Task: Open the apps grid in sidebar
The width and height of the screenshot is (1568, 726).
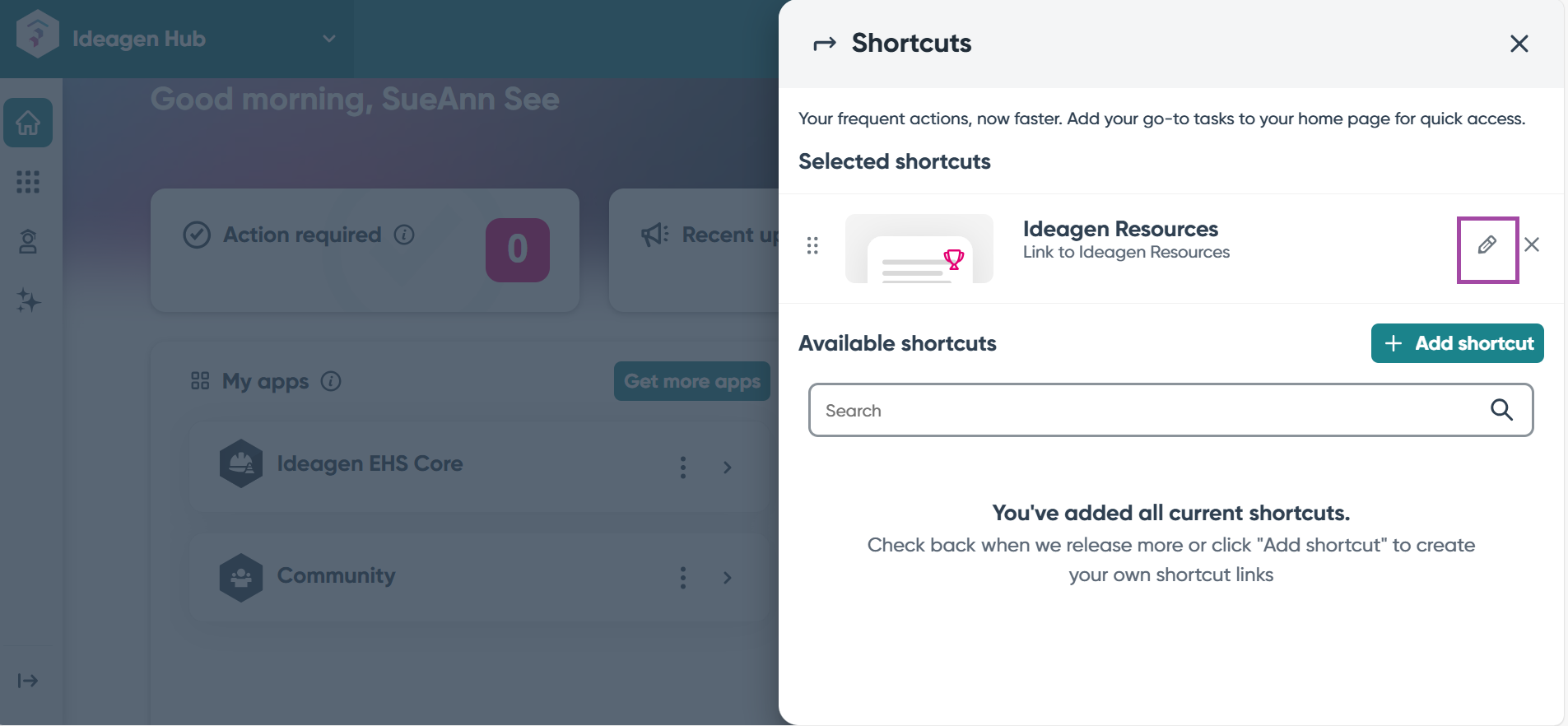Action: coord(28,182)
